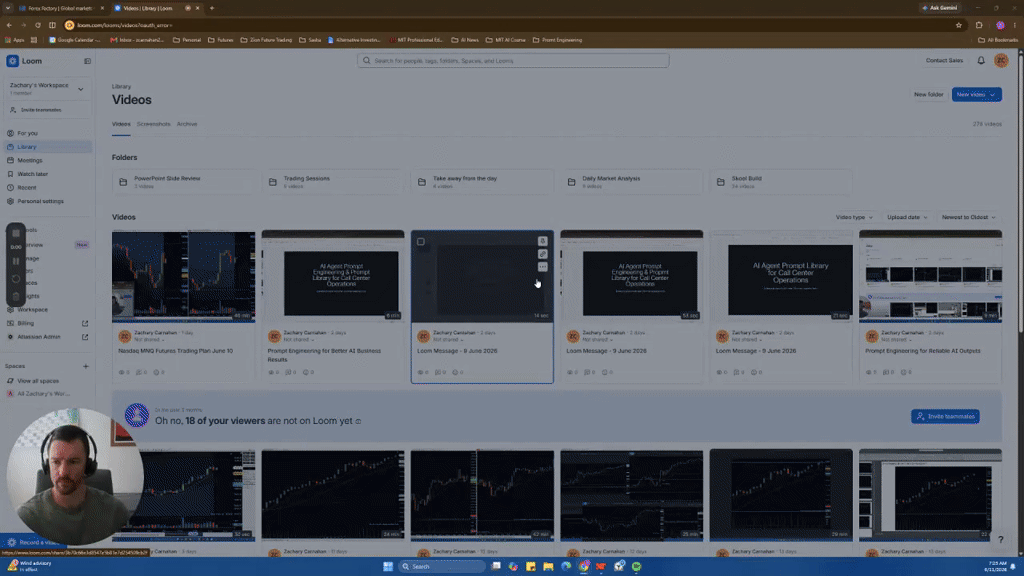Screen dimensions: 1024x576
Task: Switch to the Archive tab
Action: (x=187, y=124)
